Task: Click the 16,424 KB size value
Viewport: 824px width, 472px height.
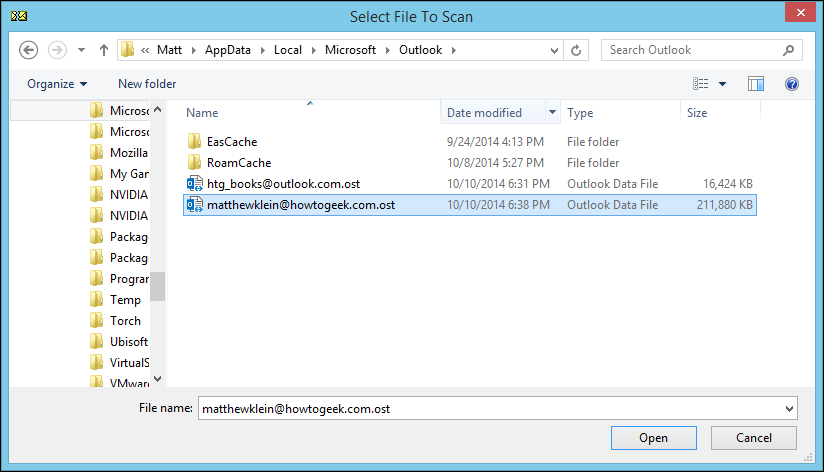Action: [x=728, y=184]
